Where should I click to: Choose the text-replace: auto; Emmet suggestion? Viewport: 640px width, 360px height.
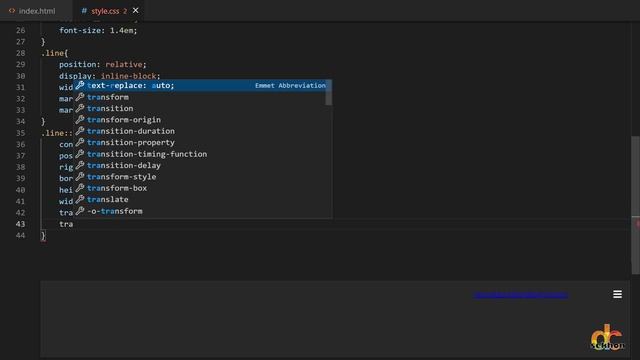pyautogui.click(x=202, y=85)
